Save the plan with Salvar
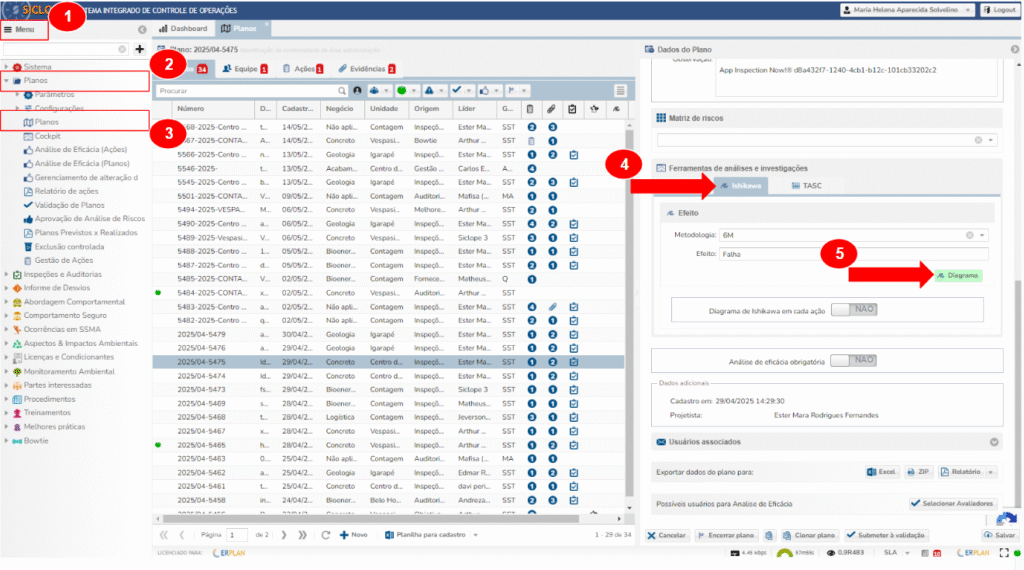 coord(999,535)
